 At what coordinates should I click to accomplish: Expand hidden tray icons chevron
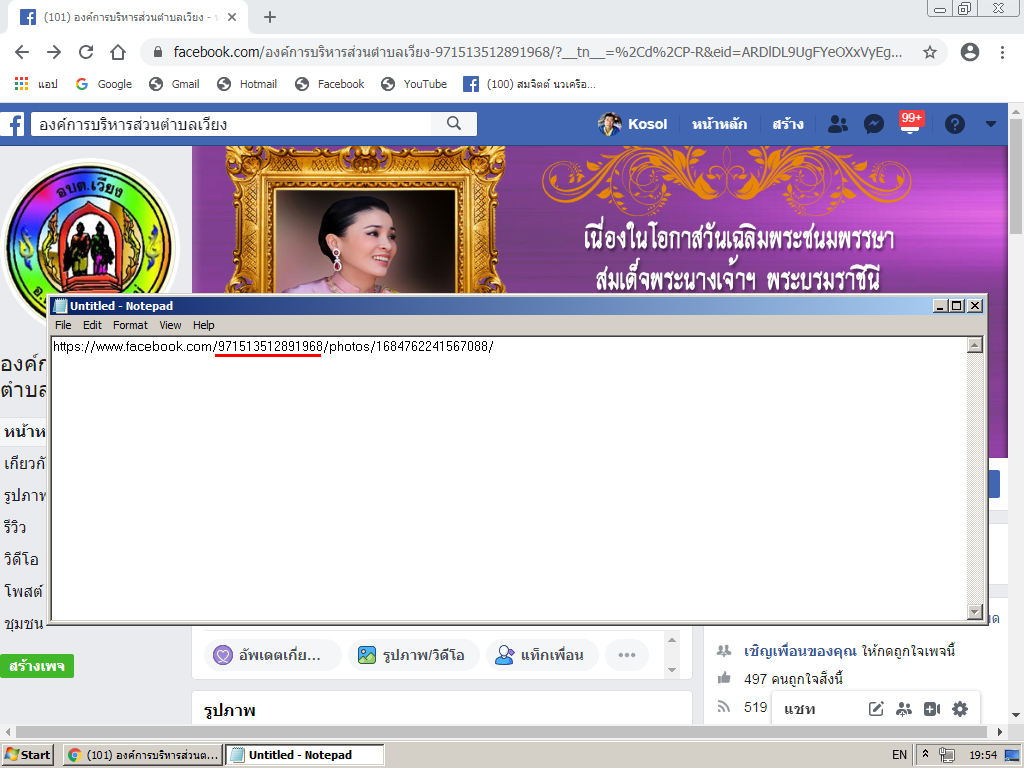click(925, 754)
